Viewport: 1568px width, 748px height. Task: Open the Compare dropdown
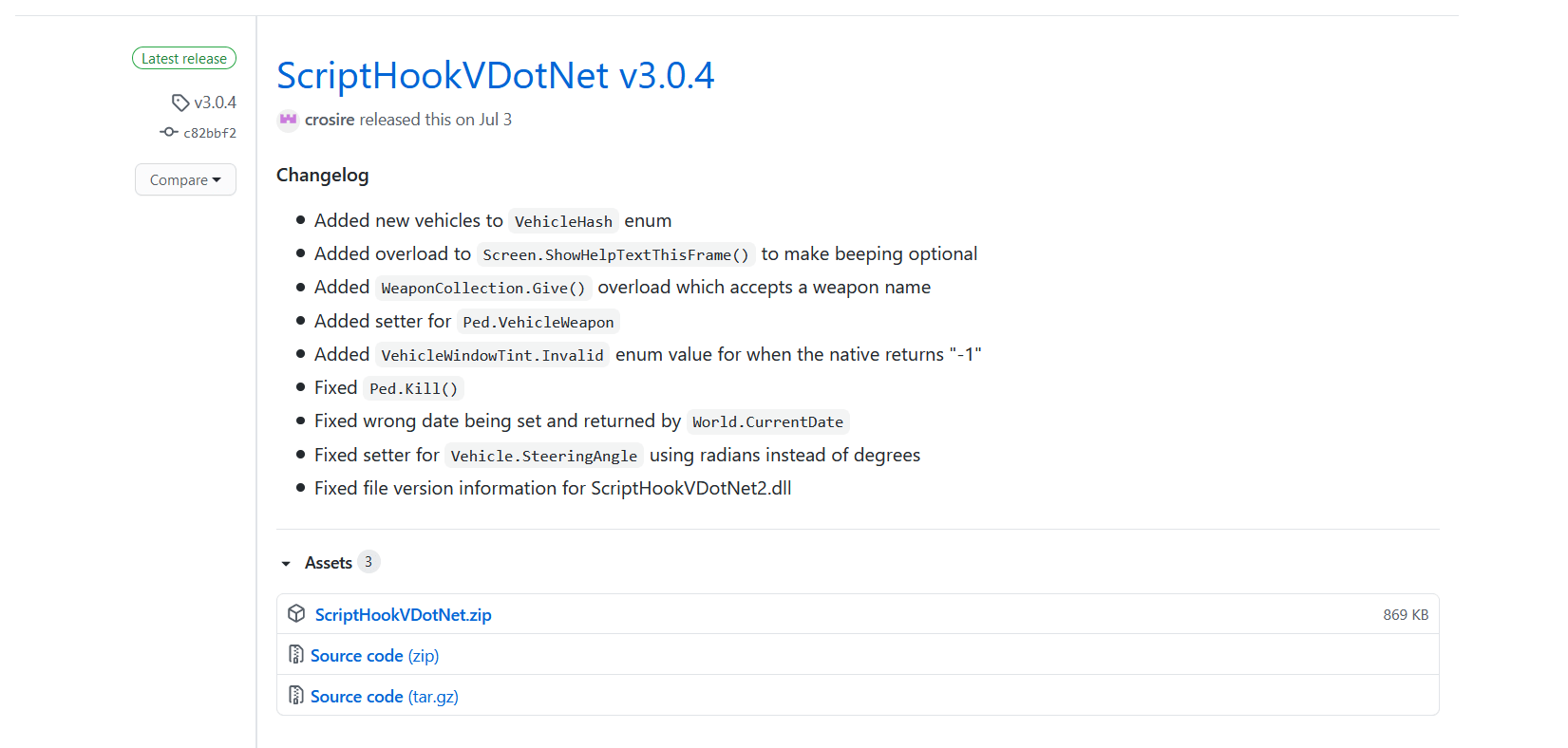(185, 179)
